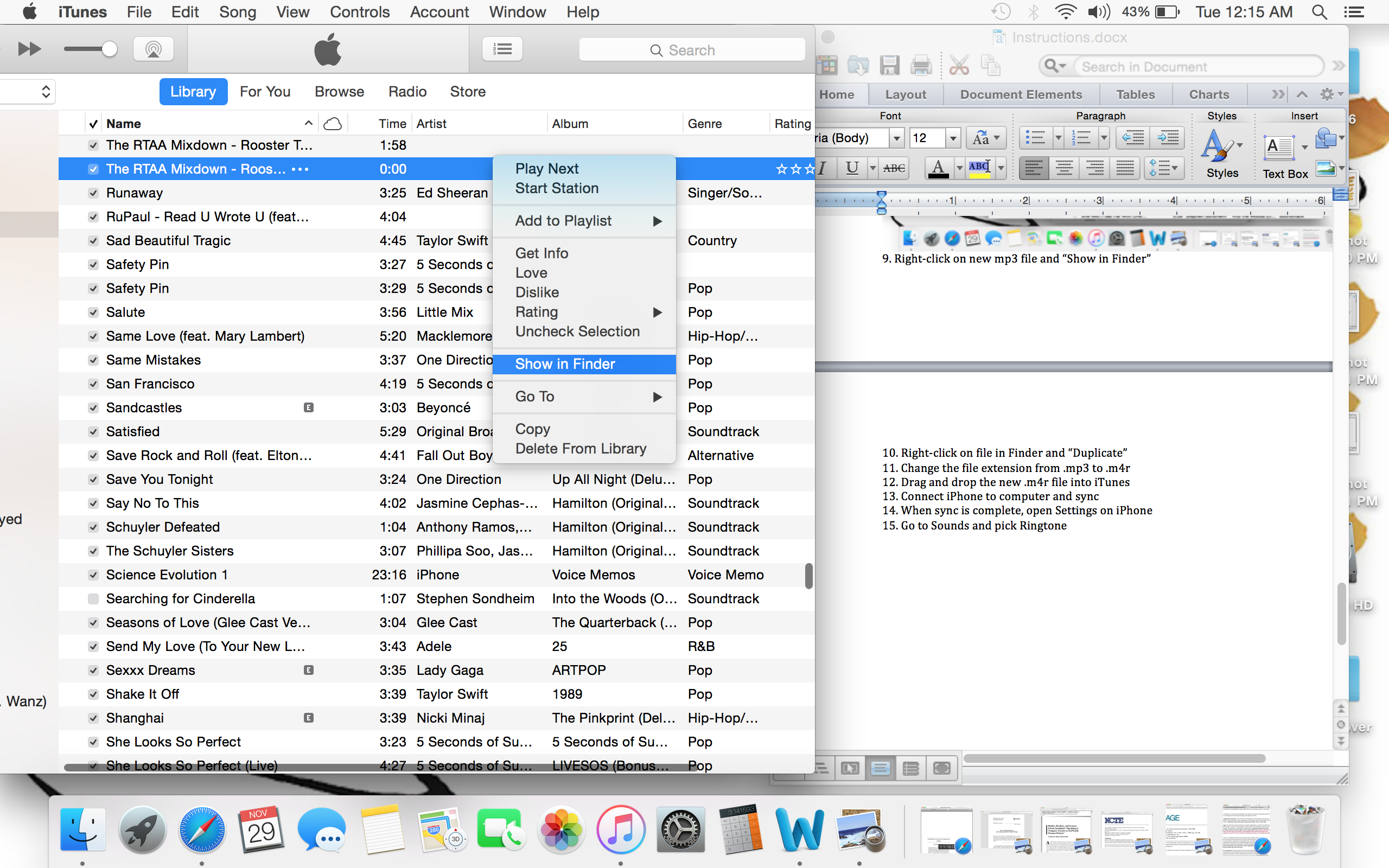Check the Searching for Cinderella checkbox
The image size is (1389, 868).
93,599
